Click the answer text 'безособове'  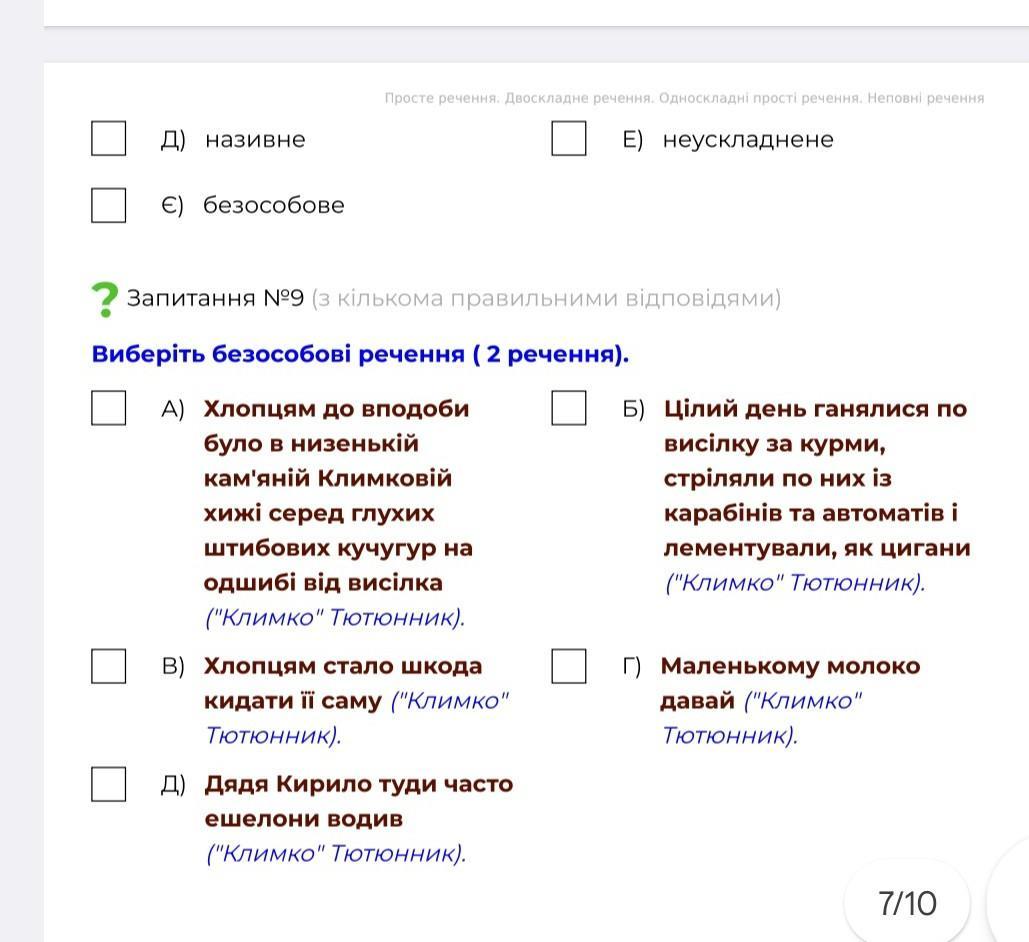[274, 205]
